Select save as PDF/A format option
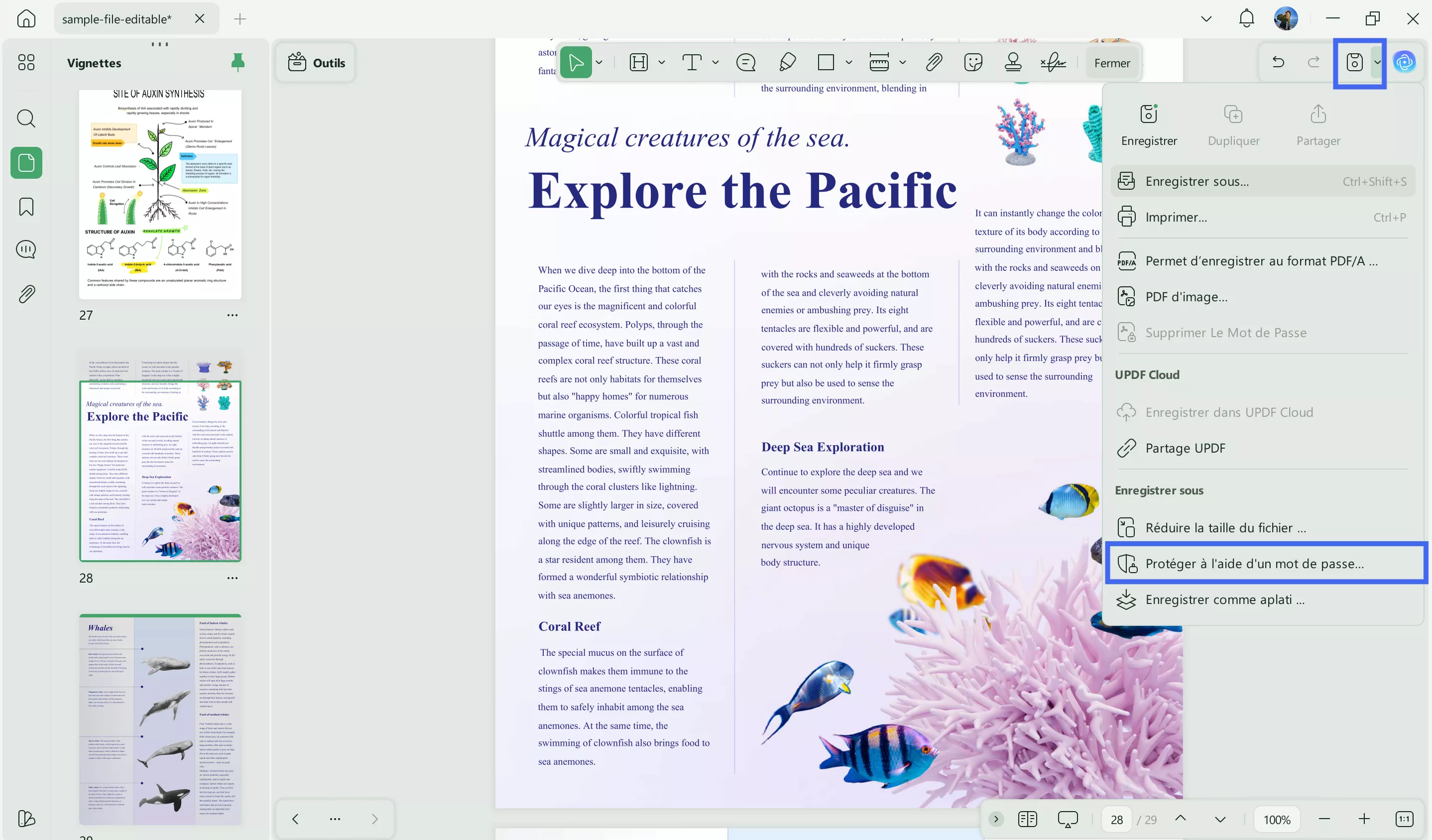Viewport: 1432px width, 840px height. pyautogui.click(x=1262, y=261)
